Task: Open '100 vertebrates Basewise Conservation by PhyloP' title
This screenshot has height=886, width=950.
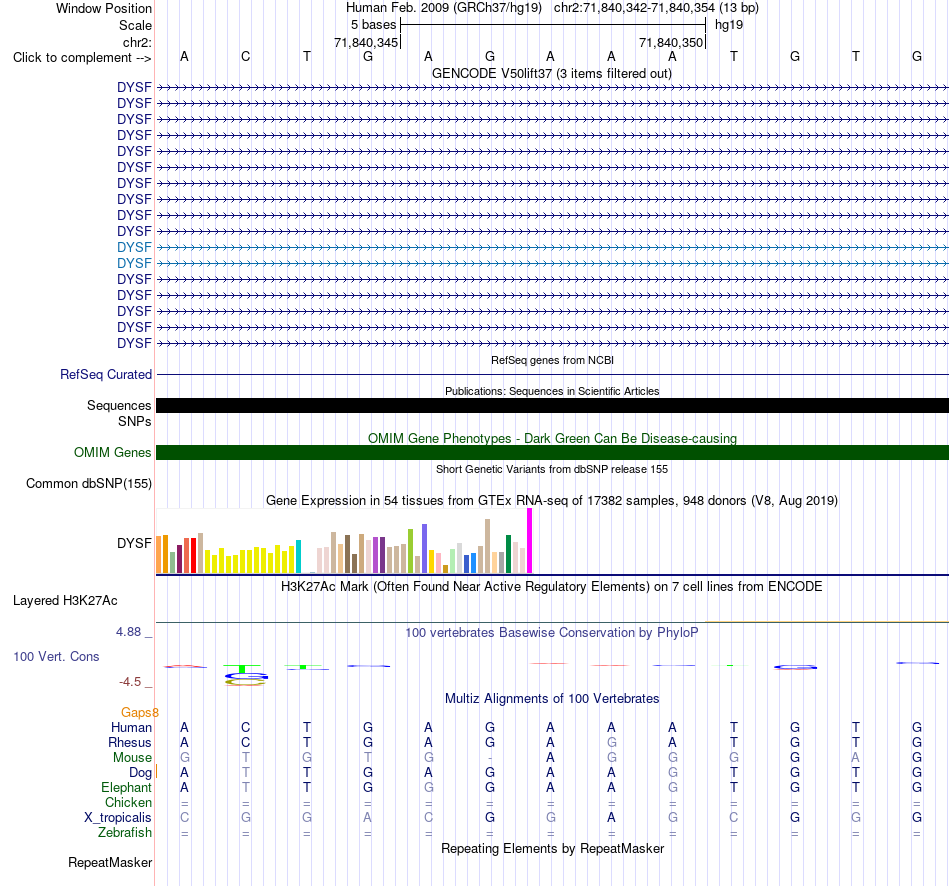Action: click(x=552, y=633)
